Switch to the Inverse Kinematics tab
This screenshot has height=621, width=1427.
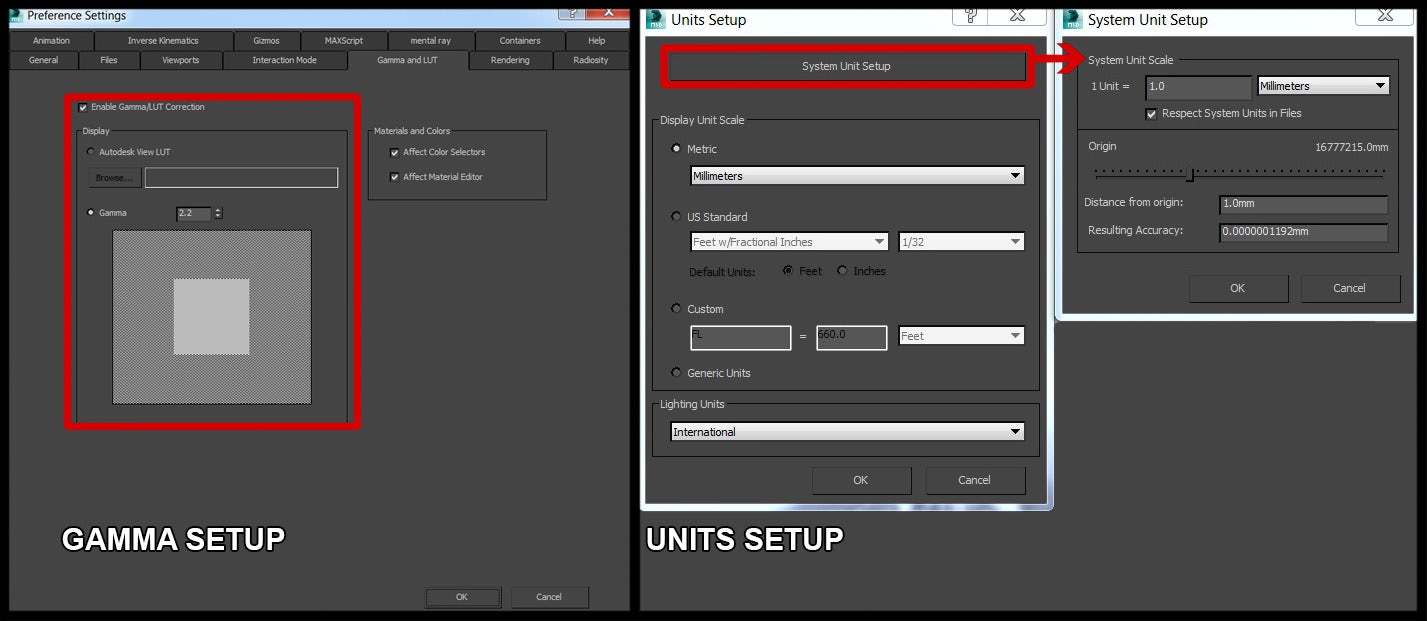(163, 41)
